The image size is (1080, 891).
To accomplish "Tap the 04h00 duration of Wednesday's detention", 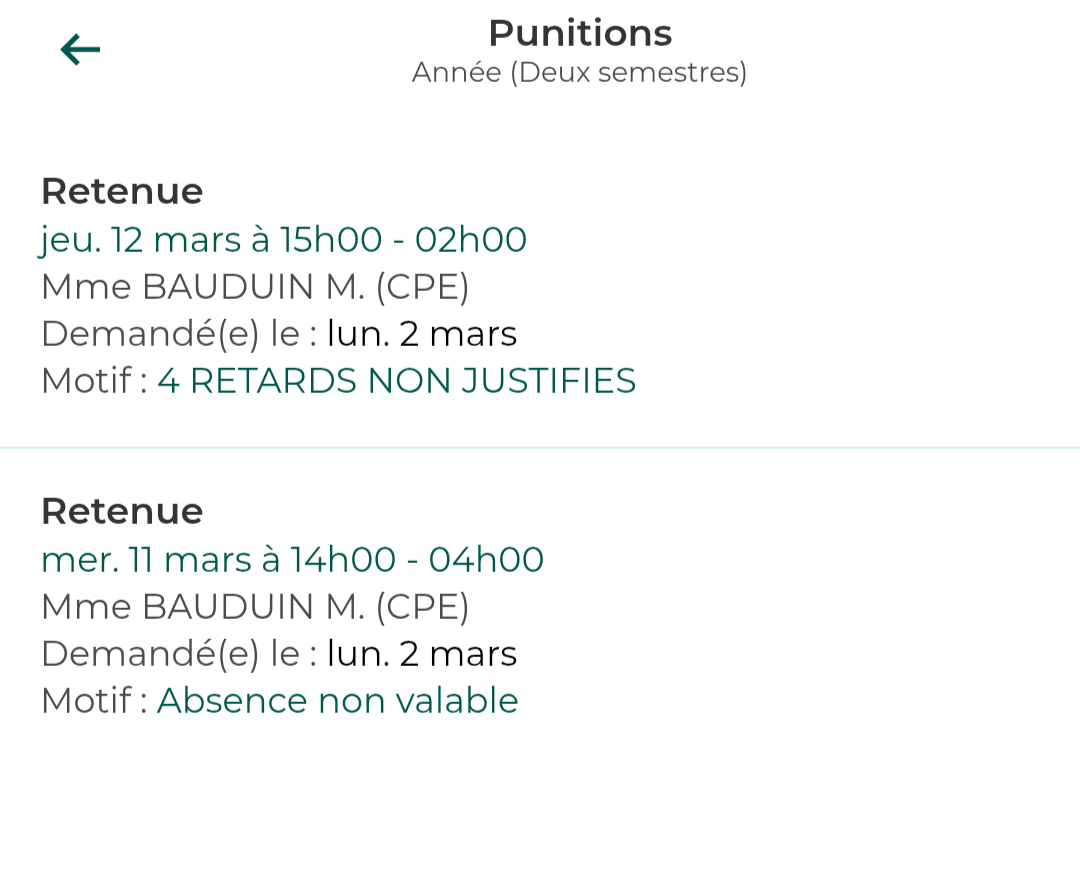I will tap(486, 560).
